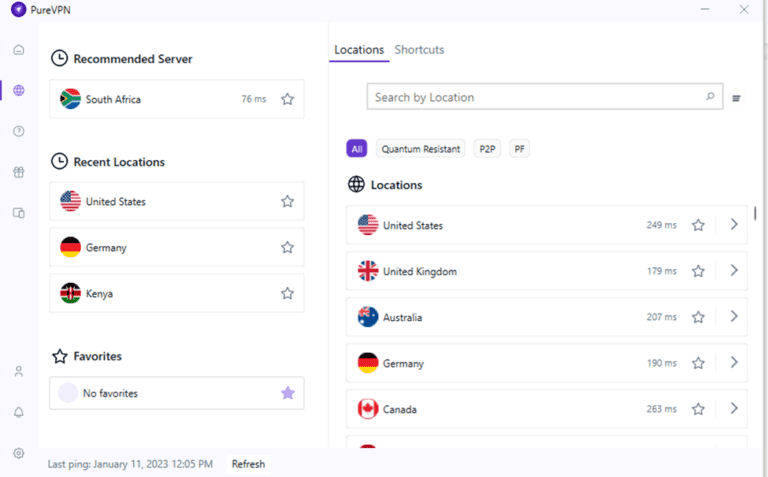Expand Canada server list chevron
This screenshot has width=768, height=477.
coord(734,409)
